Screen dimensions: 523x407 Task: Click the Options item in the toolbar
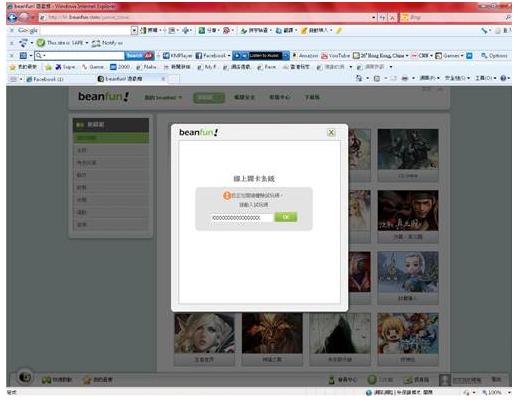coord(494,56)
